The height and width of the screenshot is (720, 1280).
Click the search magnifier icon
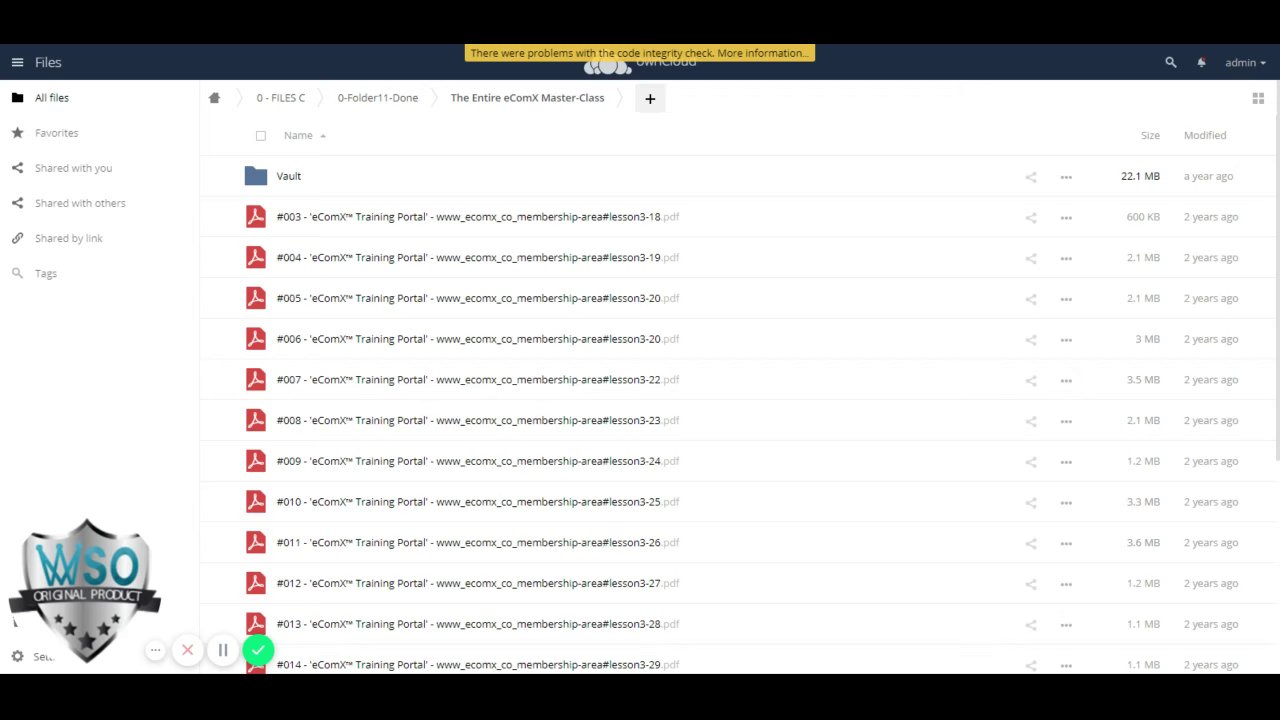coord(1171,62)
